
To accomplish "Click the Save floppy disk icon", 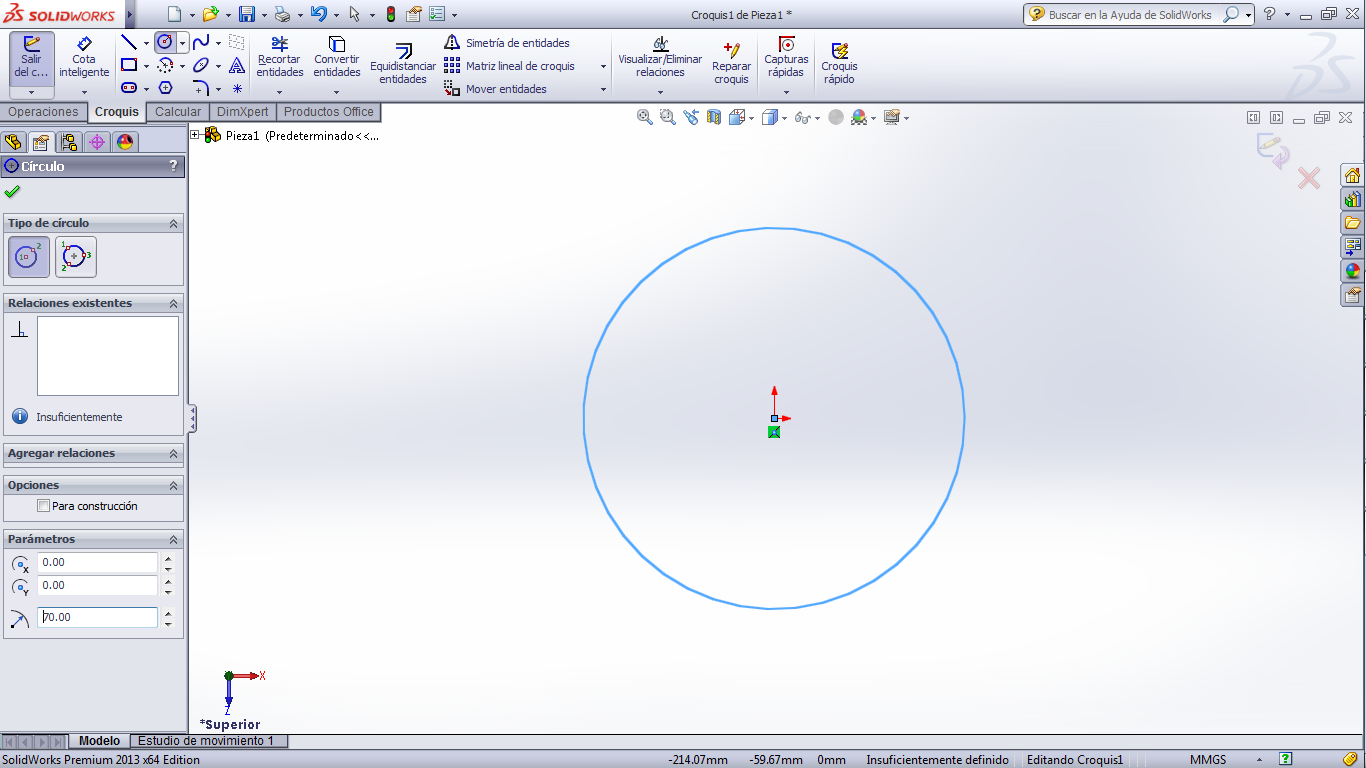I will click(x=247, y=14).
